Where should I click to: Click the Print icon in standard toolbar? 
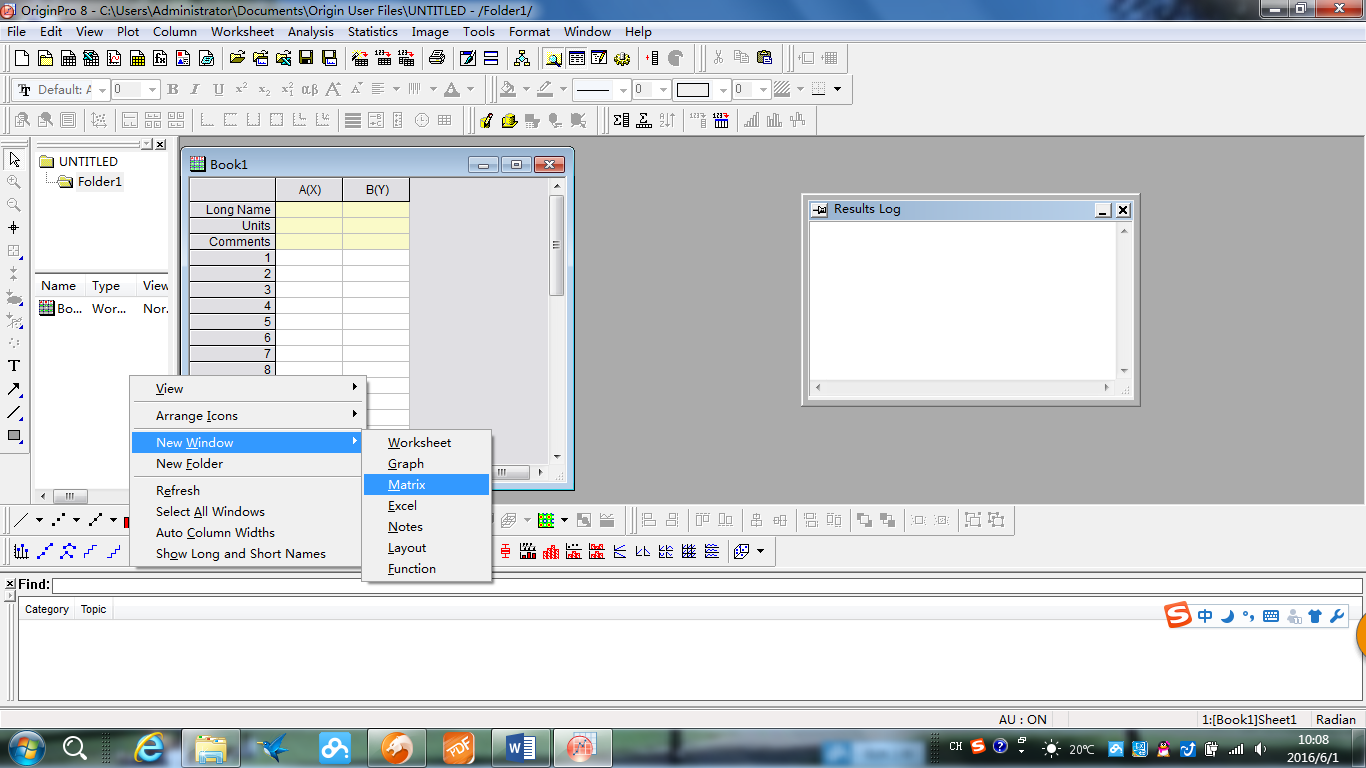436,58
